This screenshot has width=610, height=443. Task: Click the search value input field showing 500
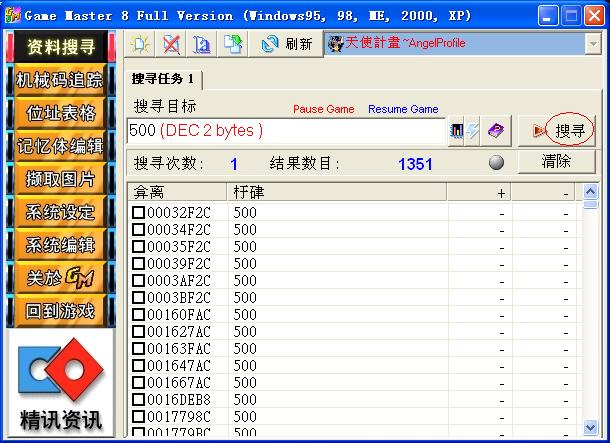coord(285,131)
